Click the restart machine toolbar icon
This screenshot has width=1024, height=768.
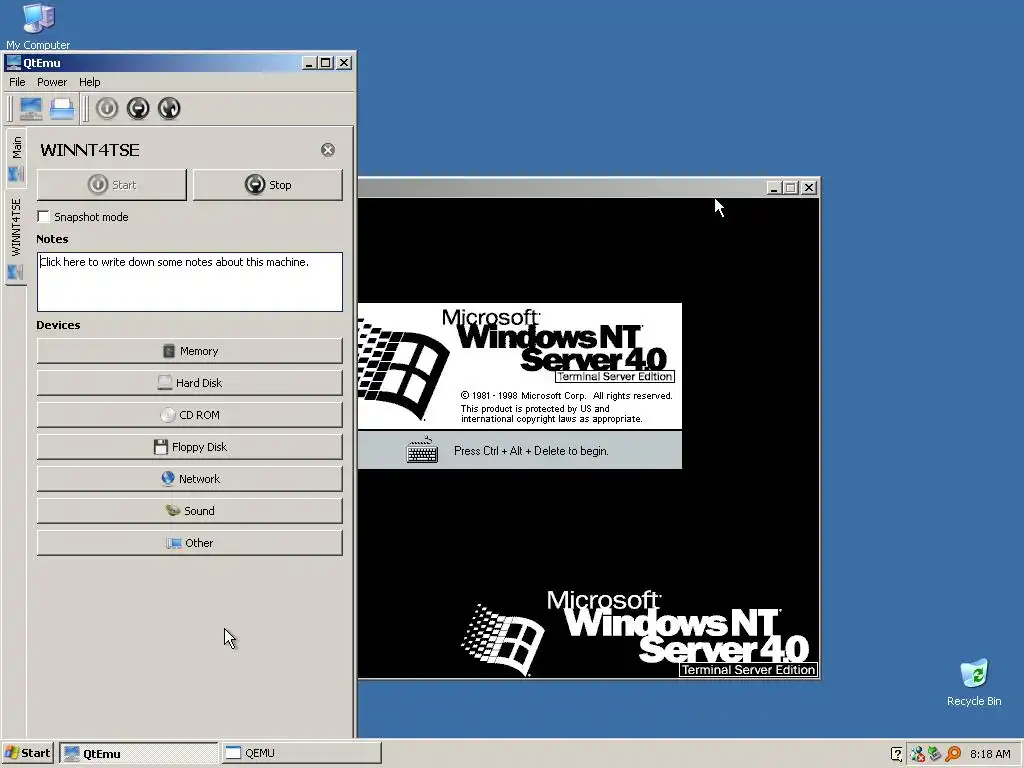pos(169,108)
